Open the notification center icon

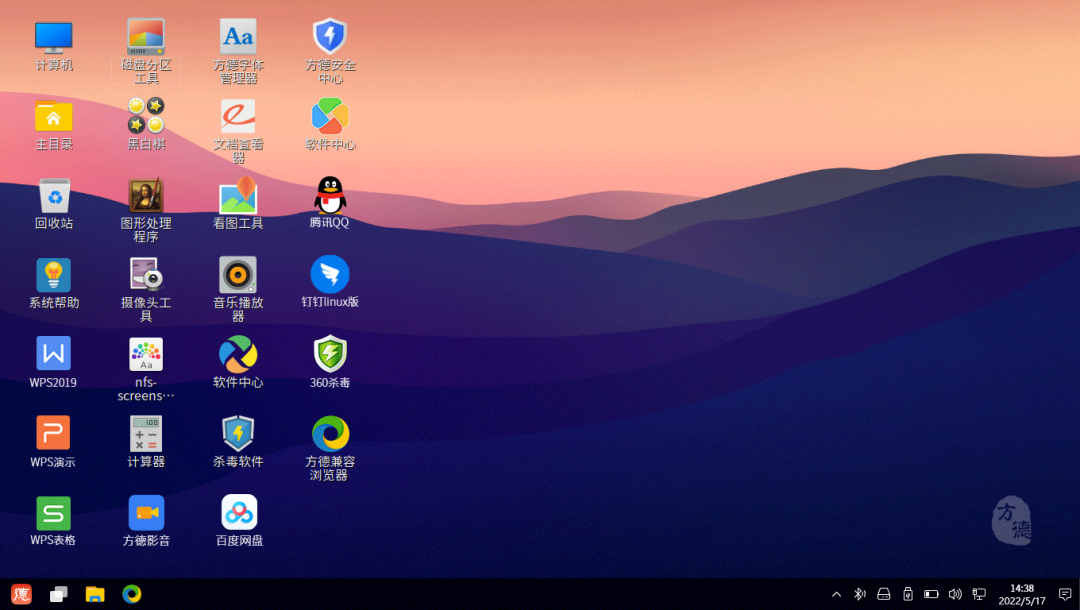pyautogui.click(x=1065, y=594)
